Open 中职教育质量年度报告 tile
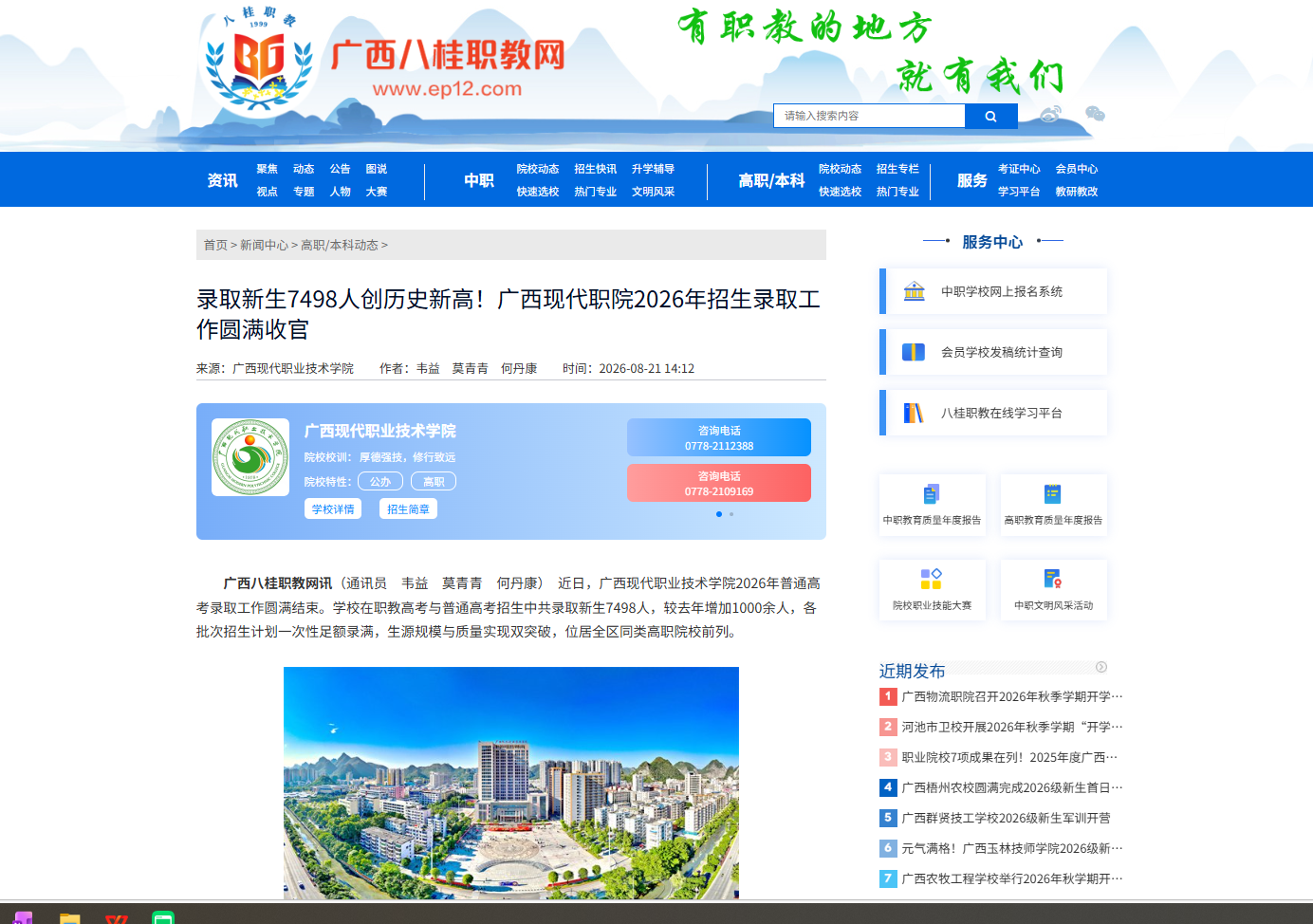 [933, 505]
